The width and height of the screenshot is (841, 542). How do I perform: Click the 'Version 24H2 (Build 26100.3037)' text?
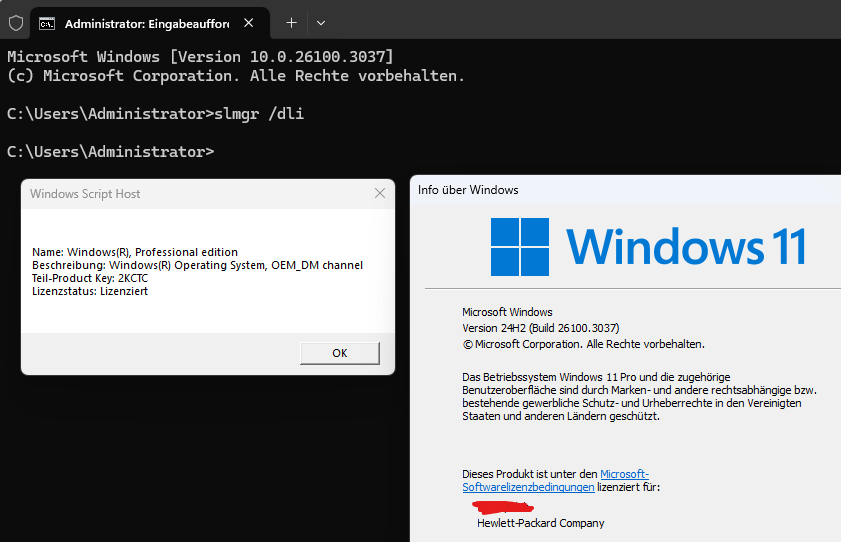coord(541,328)
